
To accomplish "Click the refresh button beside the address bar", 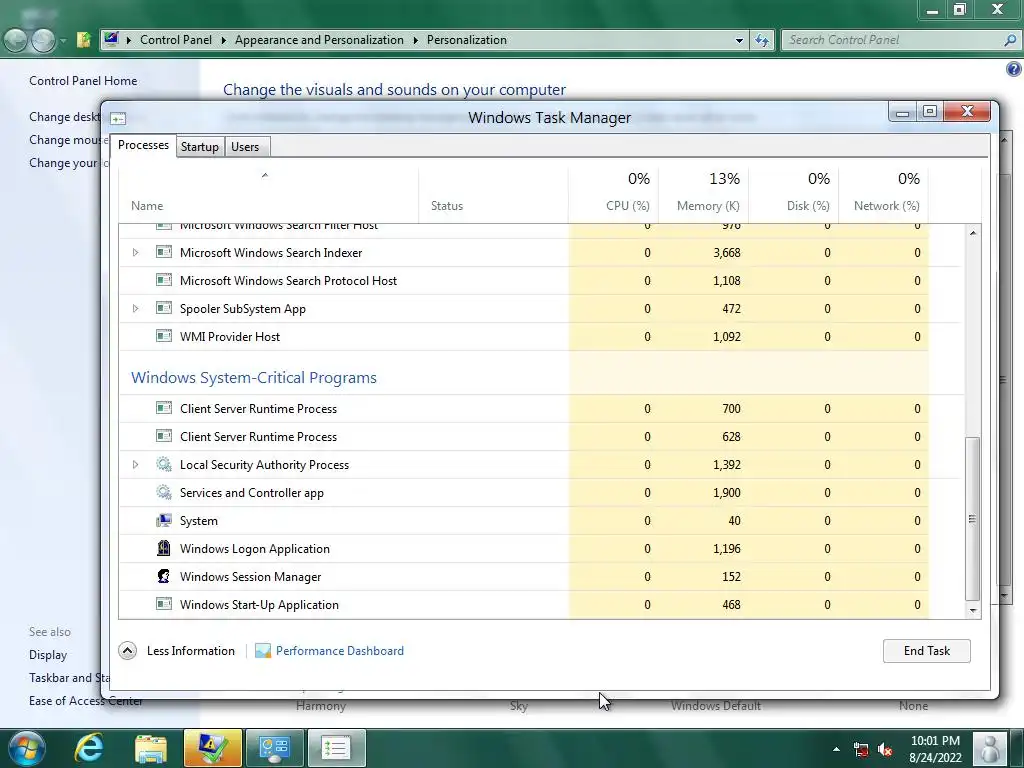I will (762, 40).
